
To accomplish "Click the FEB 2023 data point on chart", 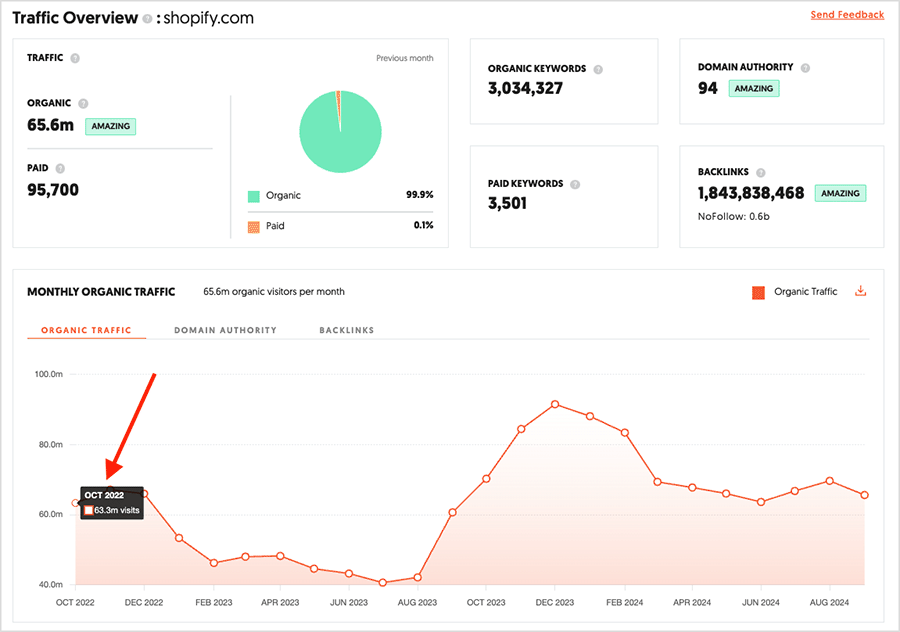I will click(x=214, y=563).
